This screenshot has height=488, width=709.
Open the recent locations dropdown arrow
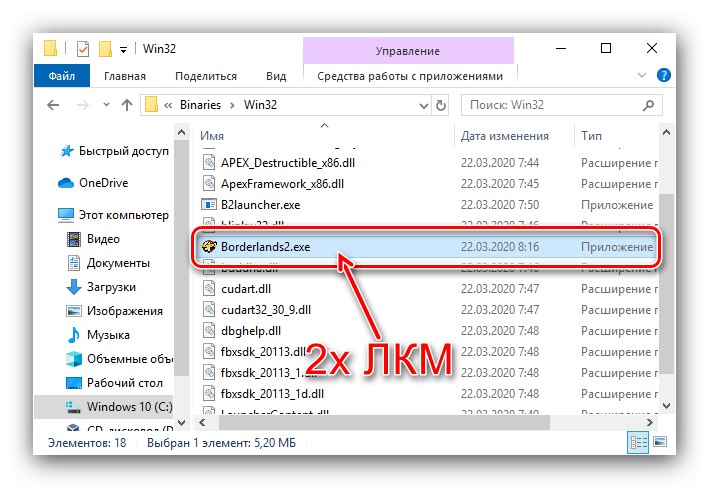(x=106, y=104)
